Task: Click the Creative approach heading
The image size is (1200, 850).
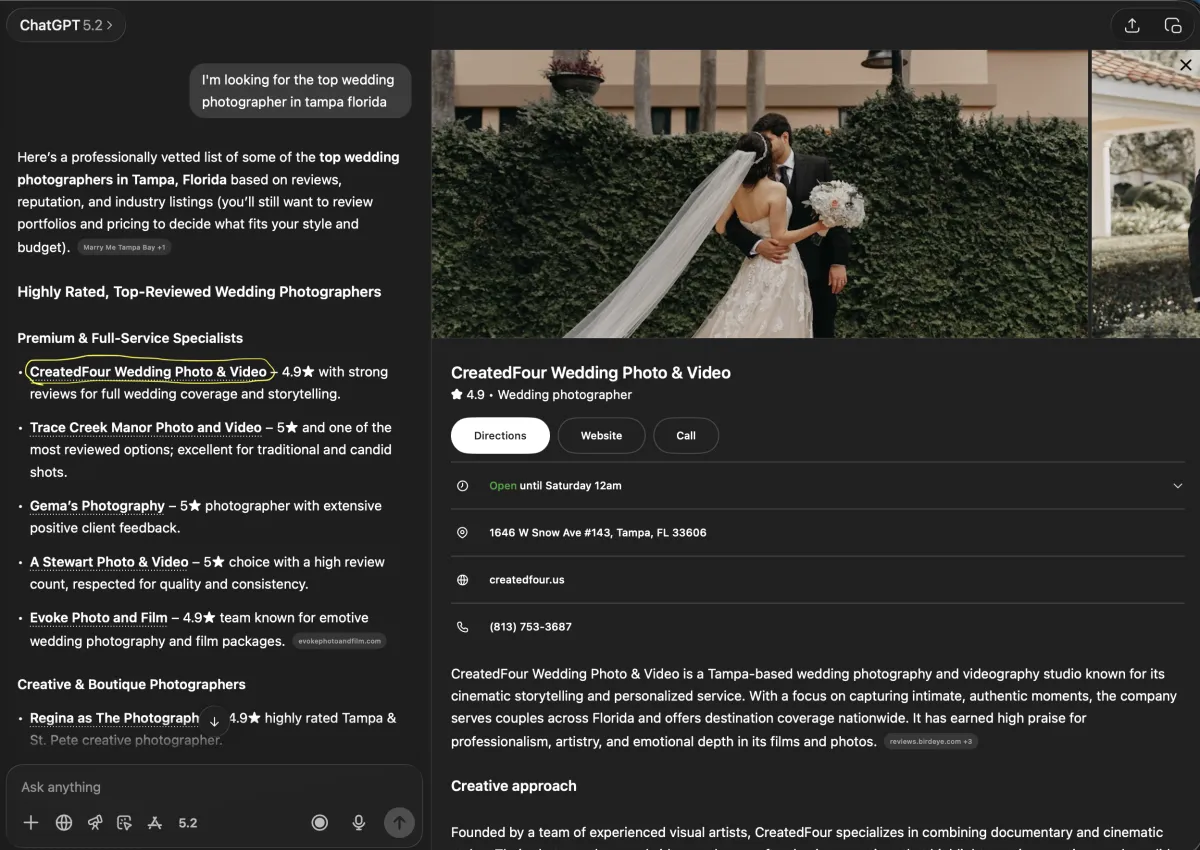Action: (x=514, y=786)
